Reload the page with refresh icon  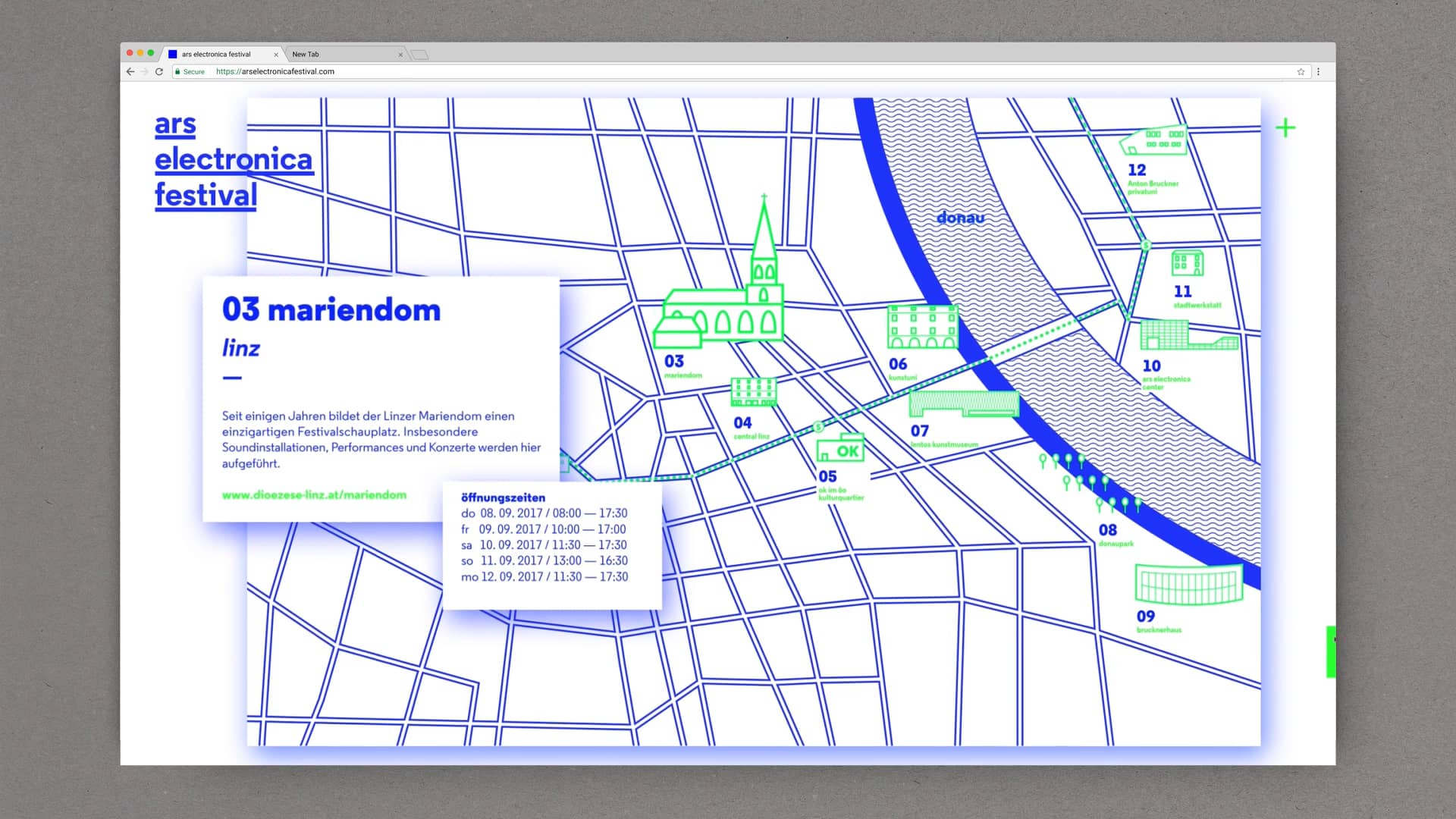(159, 71)
